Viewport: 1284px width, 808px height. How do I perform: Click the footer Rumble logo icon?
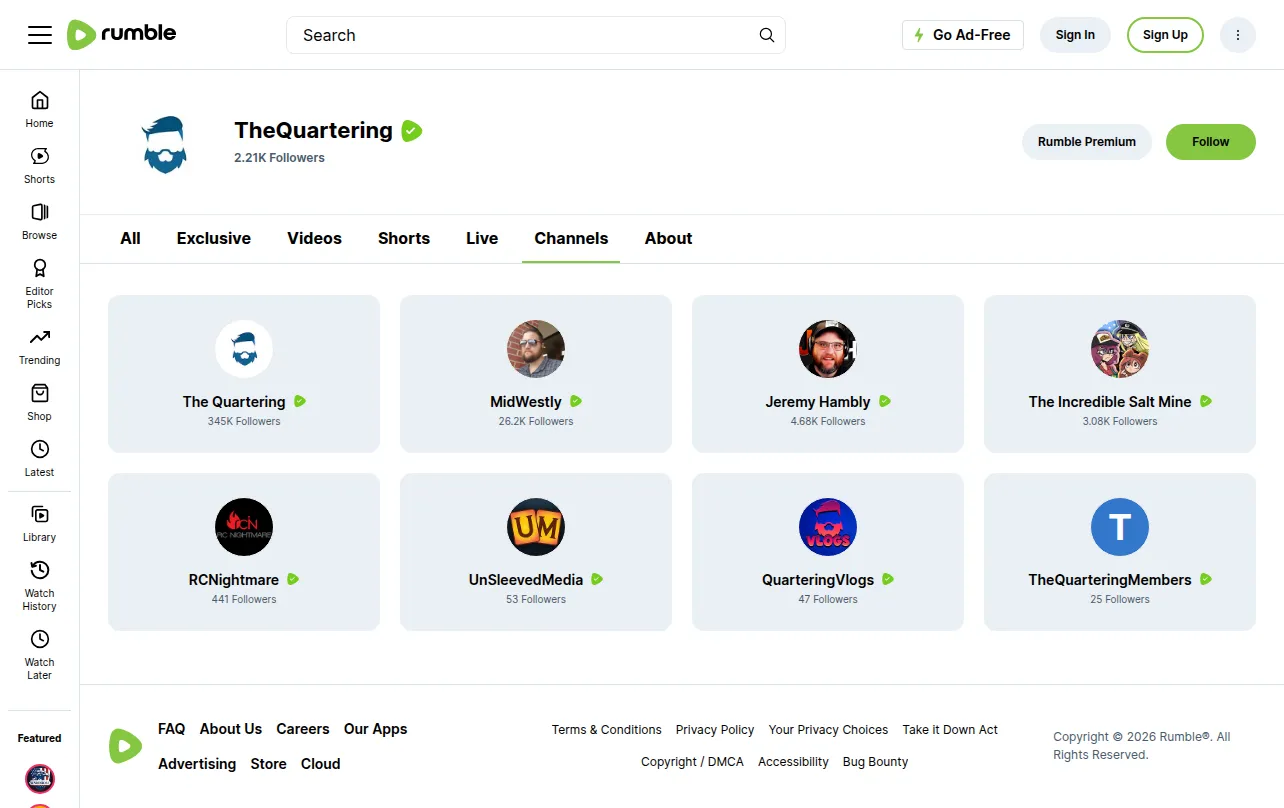coord(126,746)
